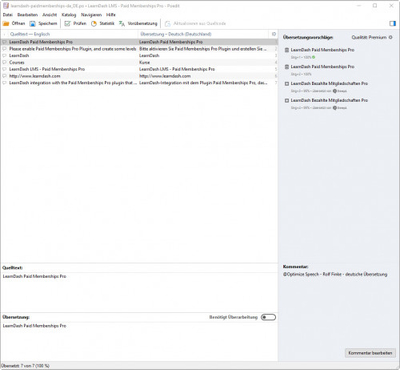Click translation cell 'LearnDash LMS - Paid Memberships Pro'
The image size is (400, 370).
click(x=177, y=69)
